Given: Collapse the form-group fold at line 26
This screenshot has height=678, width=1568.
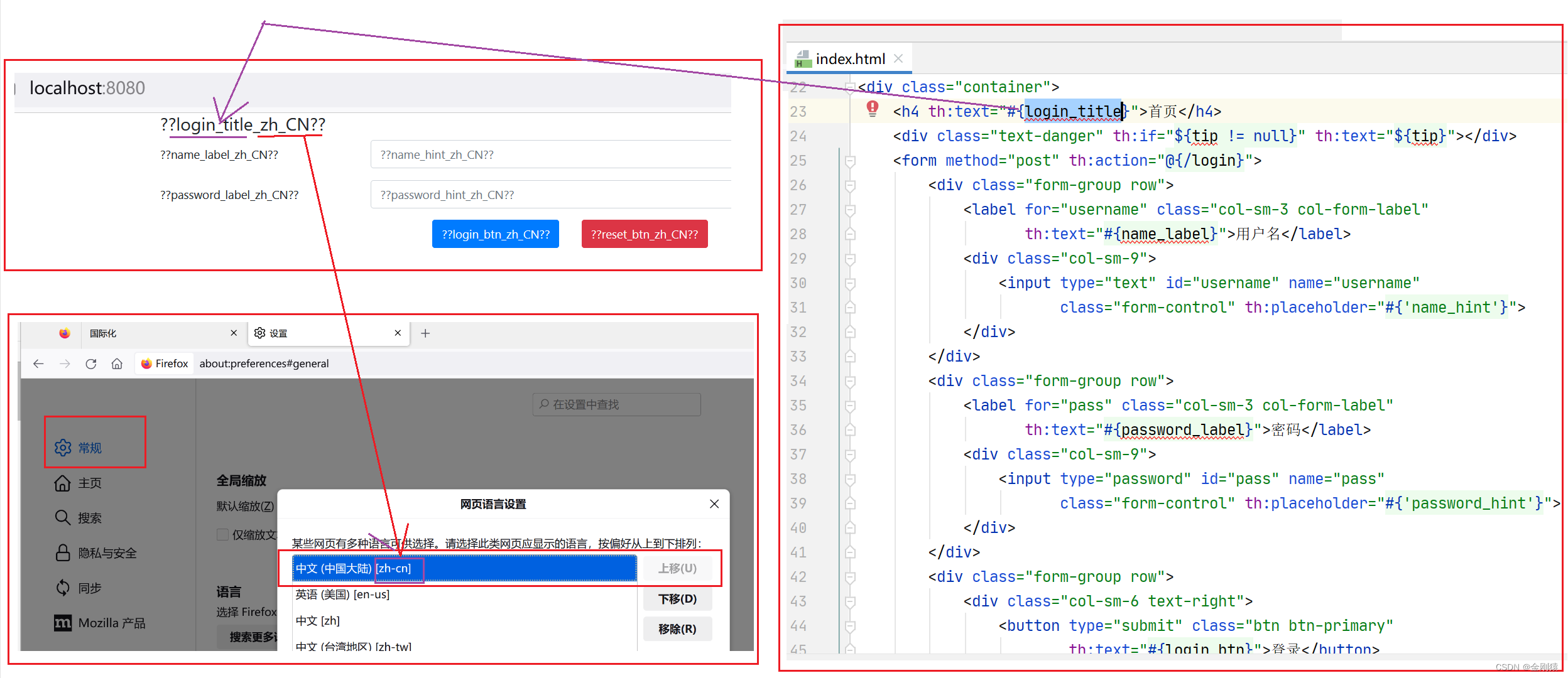Looking at the screenshot, I should pos(850,185).
